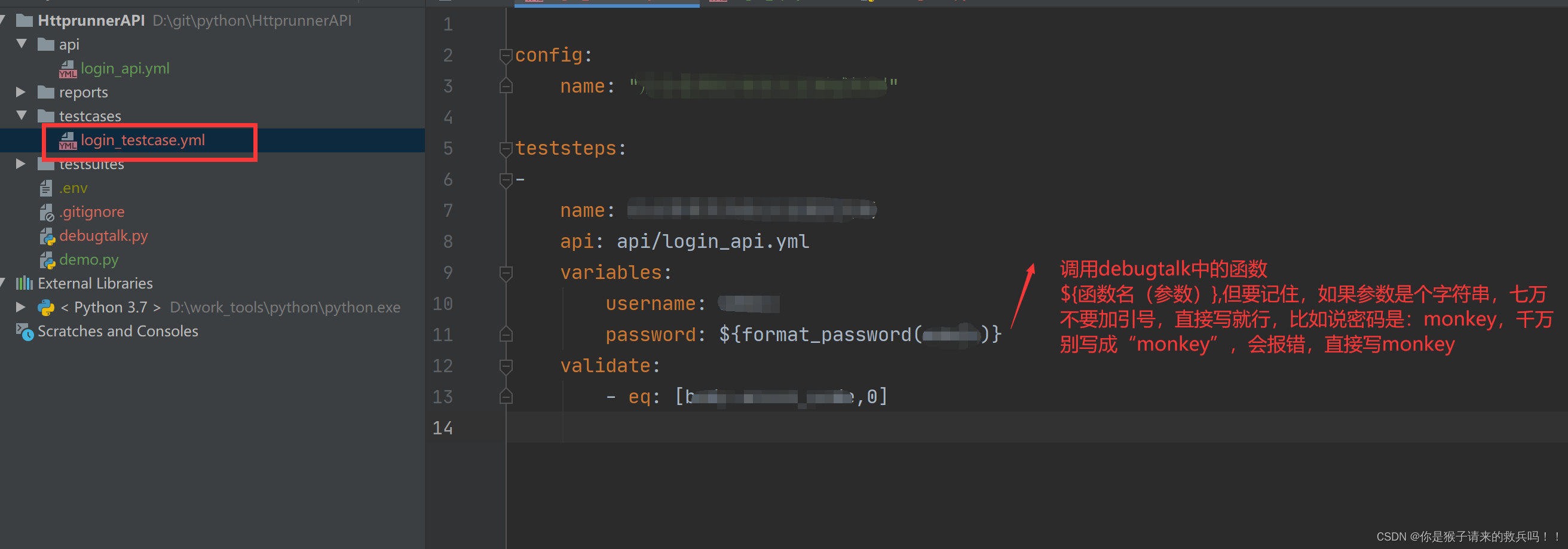Collapse the api folder
This screenshot has width=1568, height=549.
pos(22,44)
